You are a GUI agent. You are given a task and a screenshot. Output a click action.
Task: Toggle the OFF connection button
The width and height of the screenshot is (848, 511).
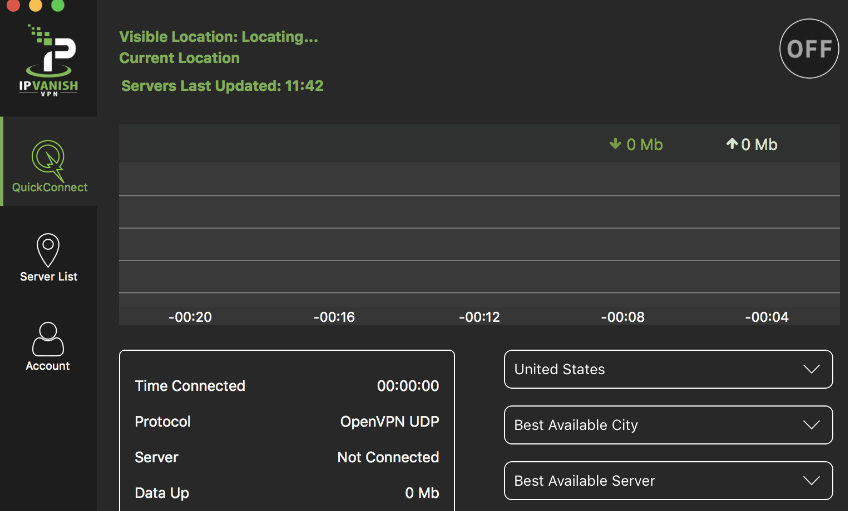point(809,49)
